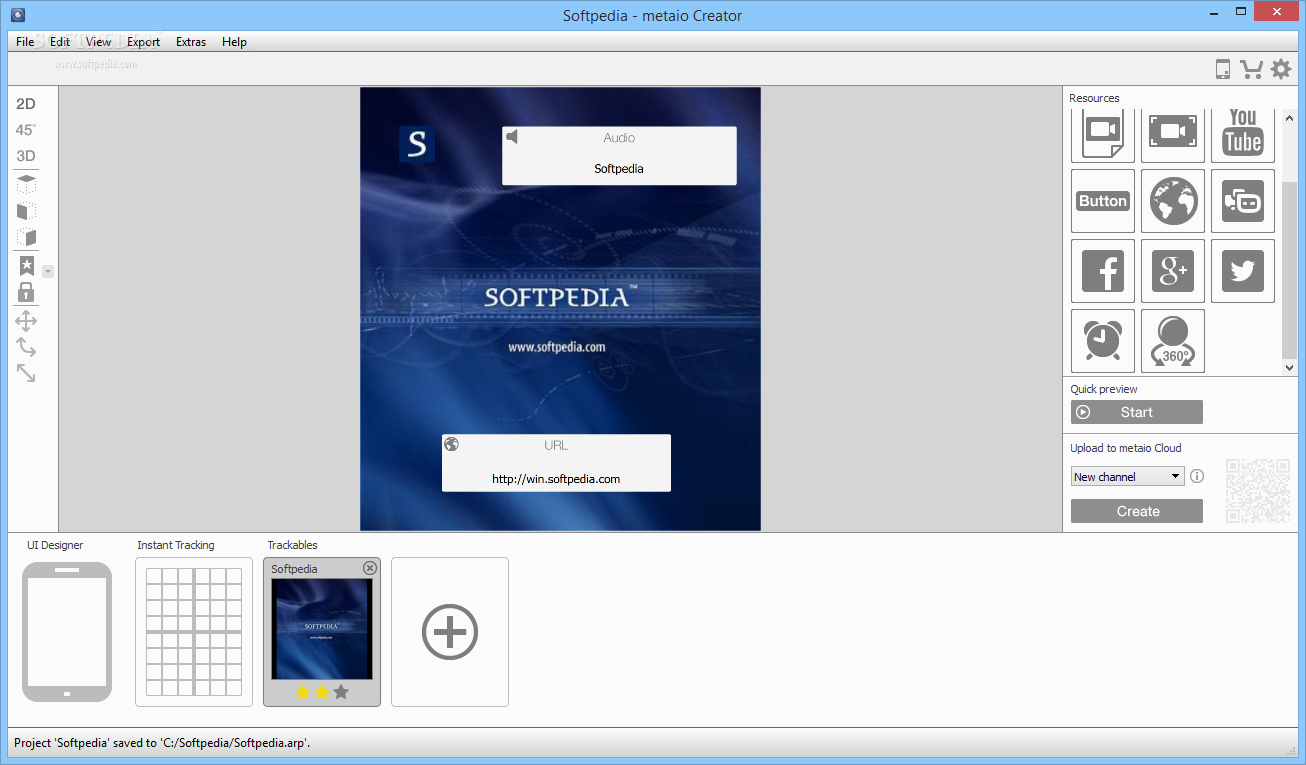Open the View menu
Image resolution: width=1306 pixels, height=765 pixels.
coord(99,42)
